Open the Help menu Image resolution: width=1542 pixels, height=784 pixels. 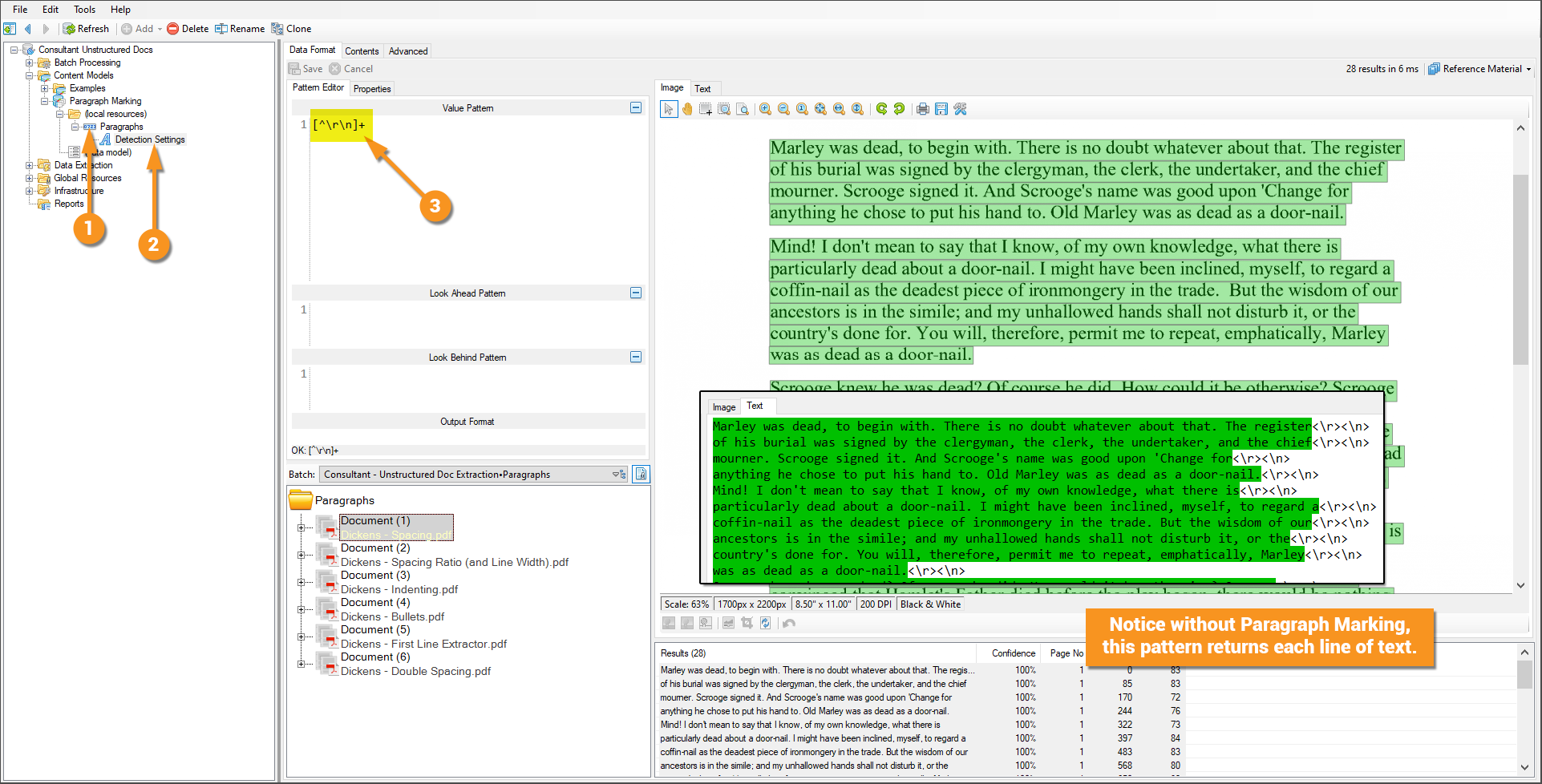(x=120, y=10)
